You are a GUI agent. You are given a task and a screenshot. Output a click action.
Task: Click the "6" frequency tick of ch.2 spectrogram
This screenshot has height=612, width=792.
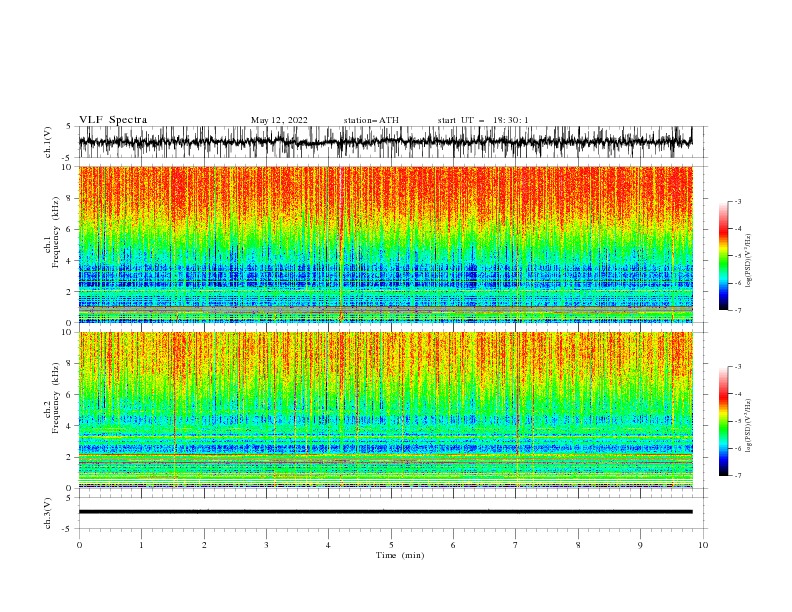click(70, 395)
